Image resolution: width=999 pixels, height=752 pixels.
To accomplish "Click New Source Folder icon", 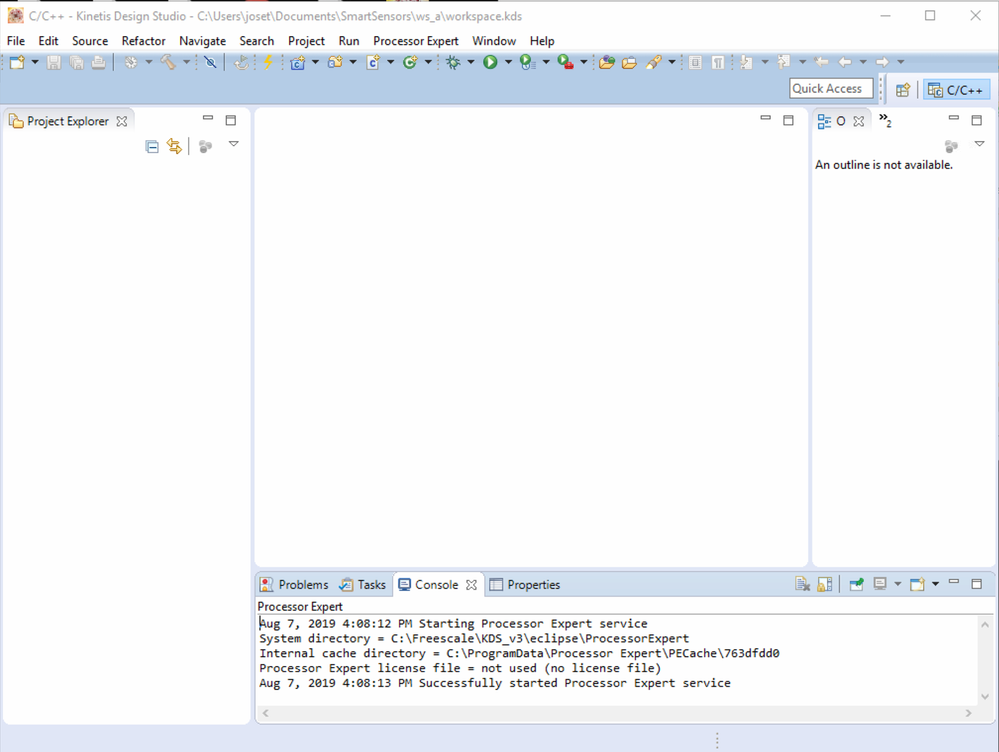I will click(335, 62).
